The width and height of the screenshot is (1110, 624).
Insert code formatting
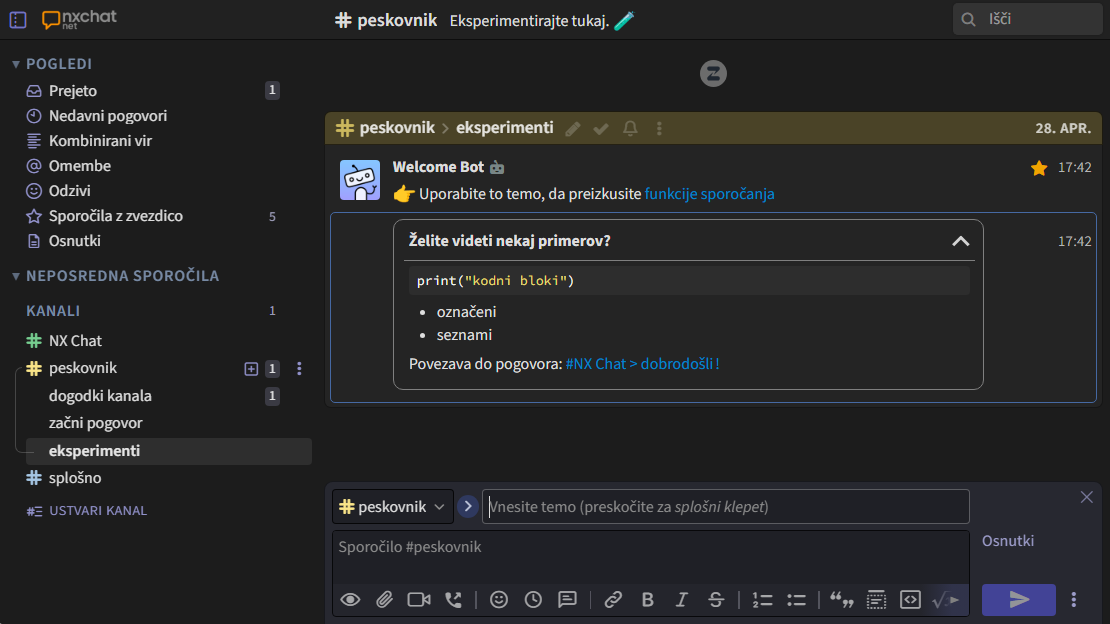click(x=910, y=600)
